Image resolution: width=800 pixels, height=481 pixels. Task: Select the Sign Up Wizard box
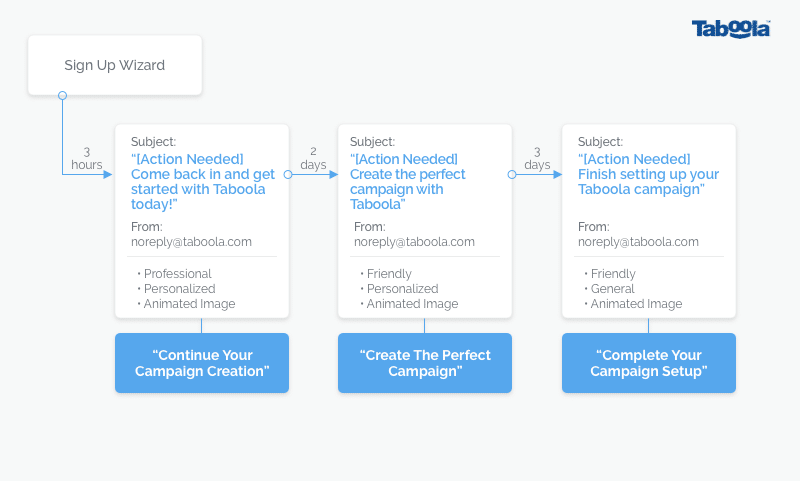pos(115,65)
